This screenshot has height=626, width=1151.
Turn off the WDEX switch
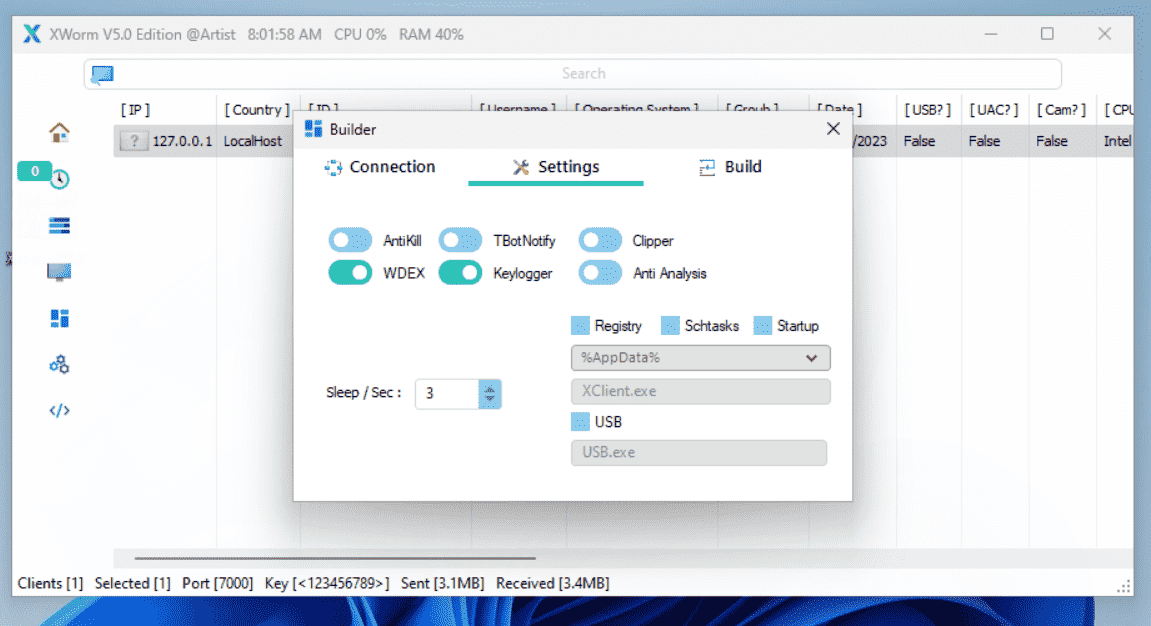click(x=350, y=273)
